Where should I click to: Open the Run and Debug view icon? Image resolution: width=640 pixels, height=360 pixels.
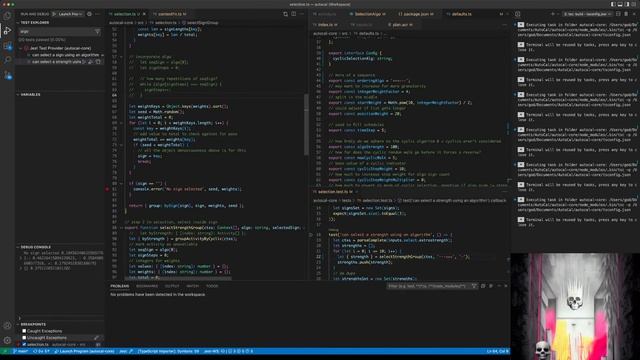7,31
